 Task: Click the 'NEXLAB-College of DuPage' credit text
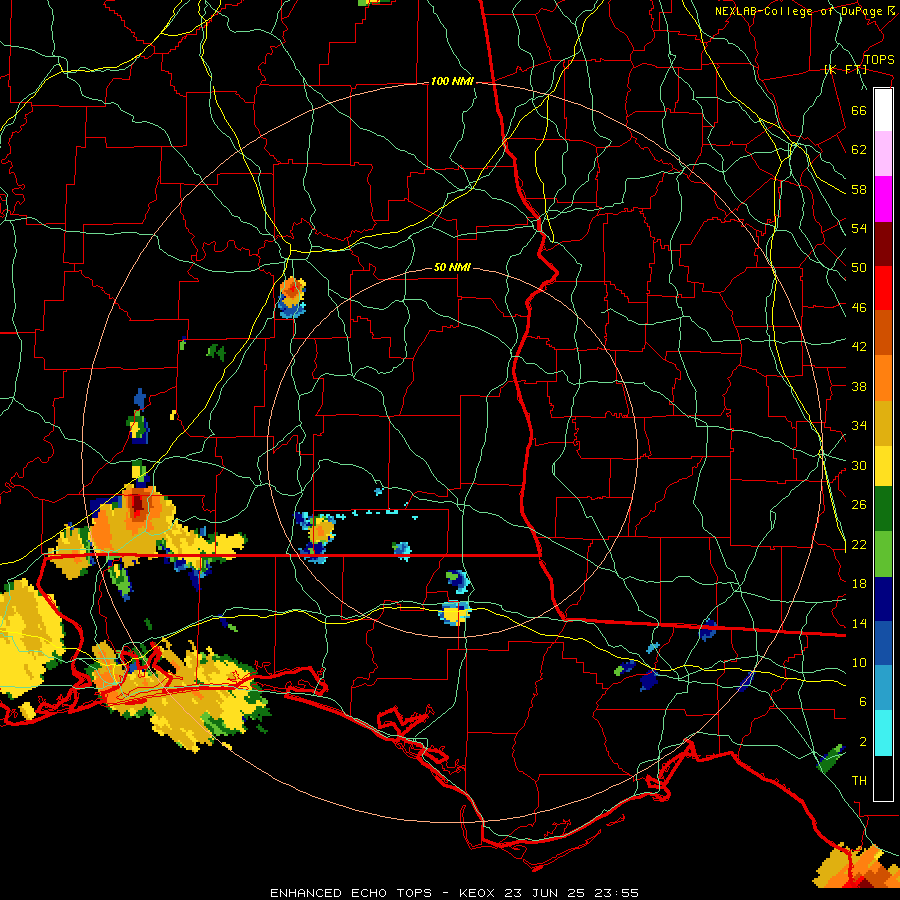click(x=798, y=11)
